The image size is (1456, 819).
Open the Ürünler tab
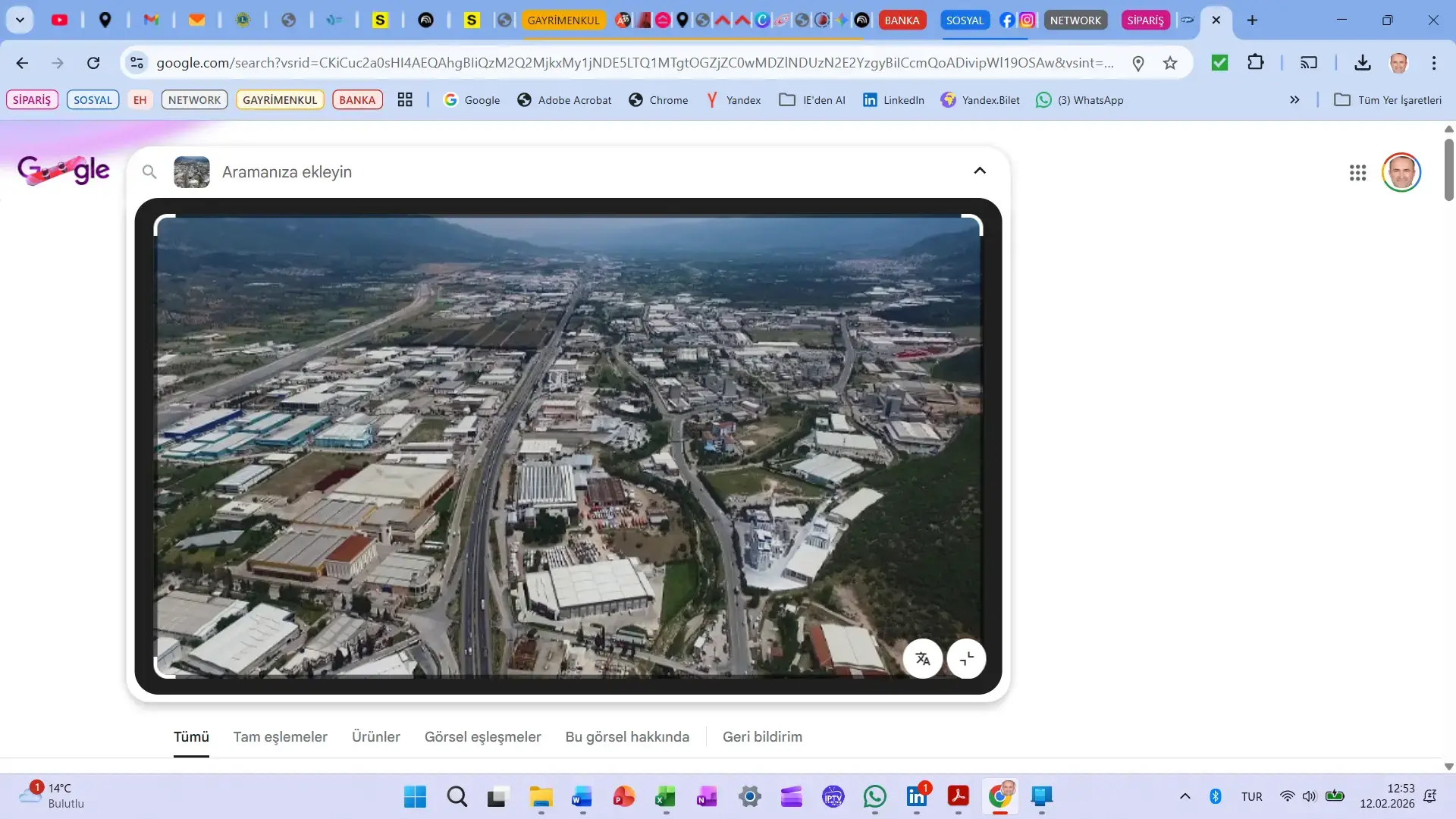point(375,736)
